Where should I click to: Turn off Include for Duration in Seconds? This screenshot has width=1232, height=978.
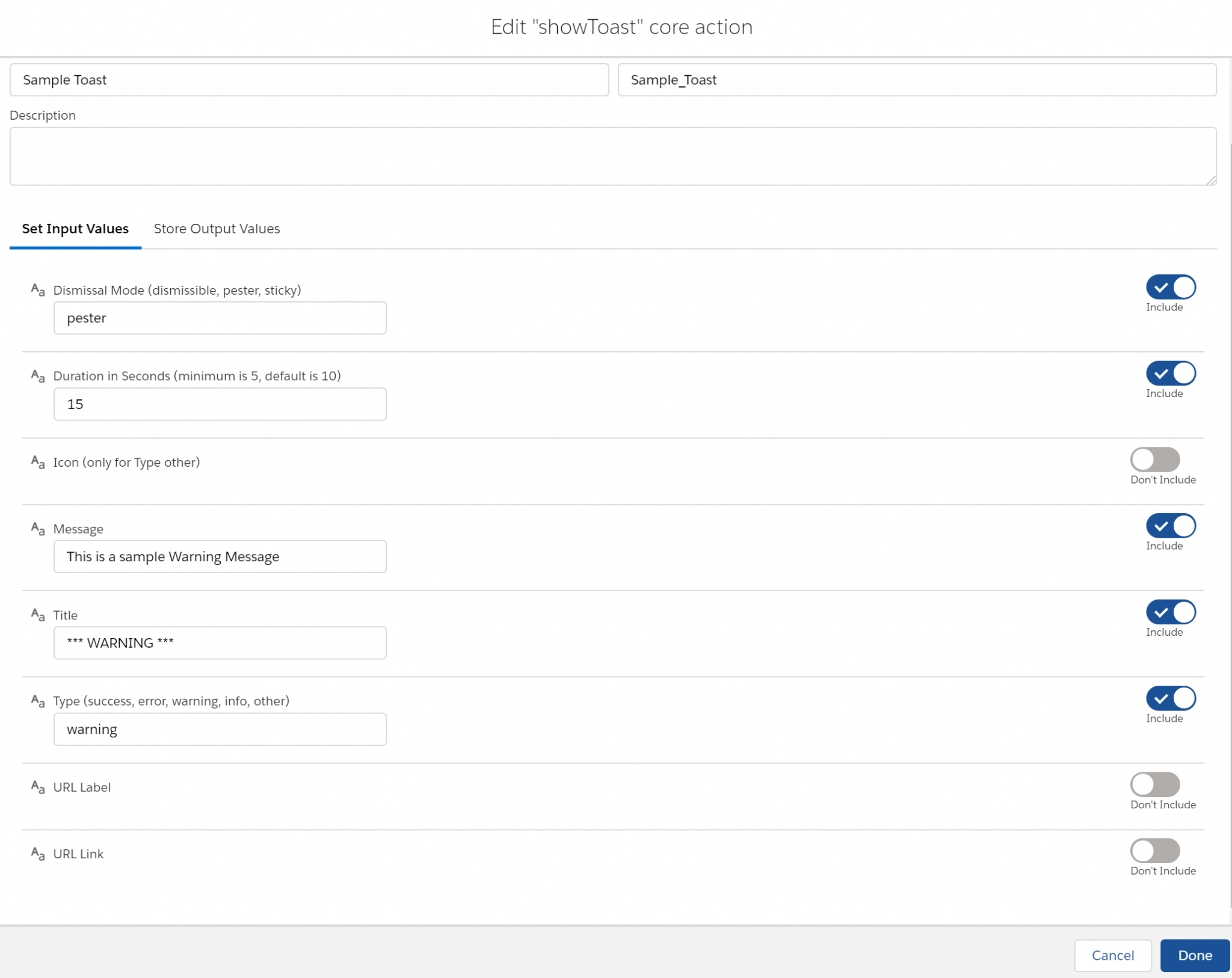(x=1170, y=374)
